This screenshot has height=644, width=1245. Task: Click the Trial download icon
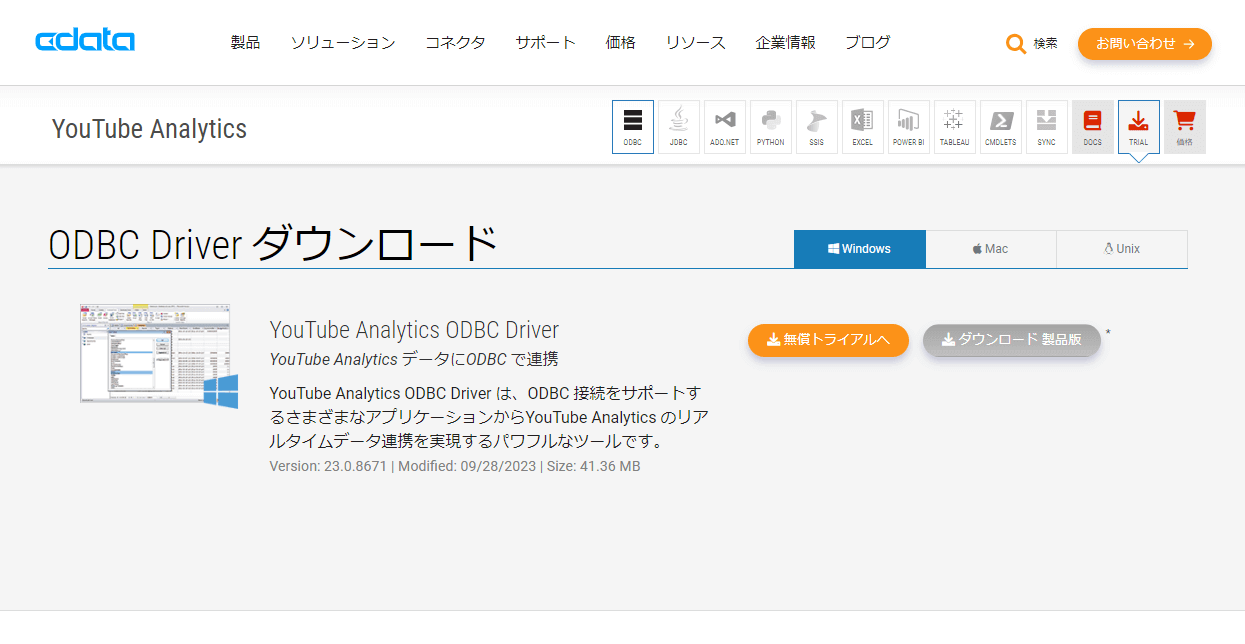pyautogui.click(x=1139, y=127)
